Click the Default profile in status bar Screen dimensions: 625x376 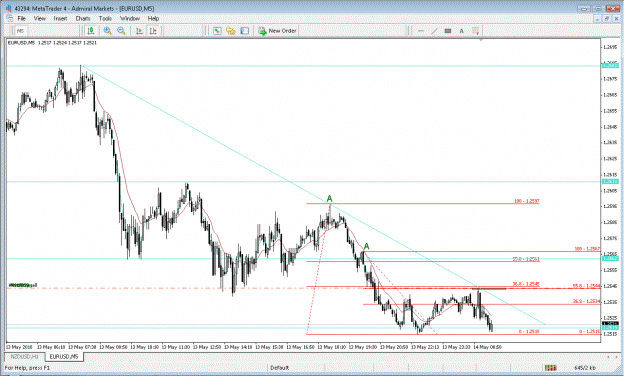coord(279,368)
